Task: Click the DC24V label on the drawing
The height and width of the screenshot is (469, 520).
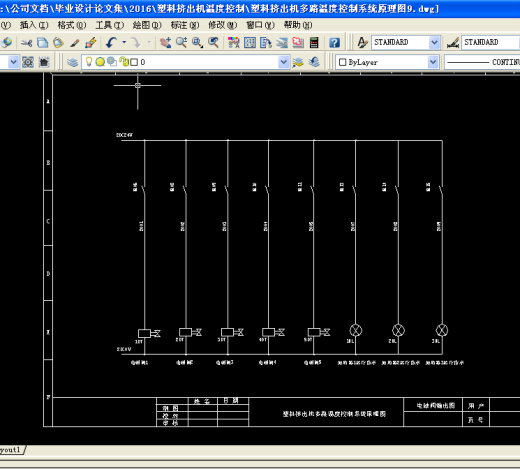Action: coord(124,135)
